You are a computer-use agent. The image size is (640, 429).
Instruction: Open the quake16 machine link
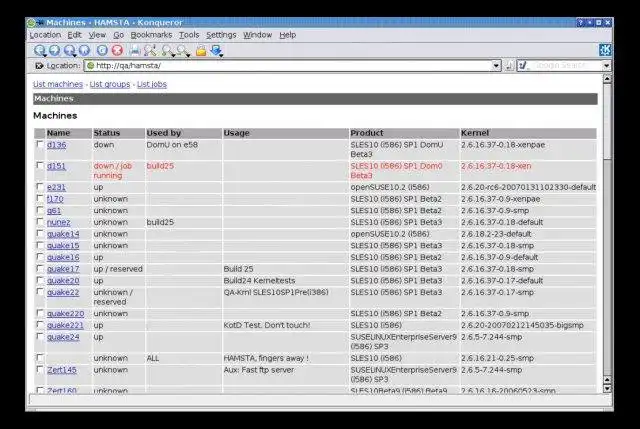[x=63, y=258]
